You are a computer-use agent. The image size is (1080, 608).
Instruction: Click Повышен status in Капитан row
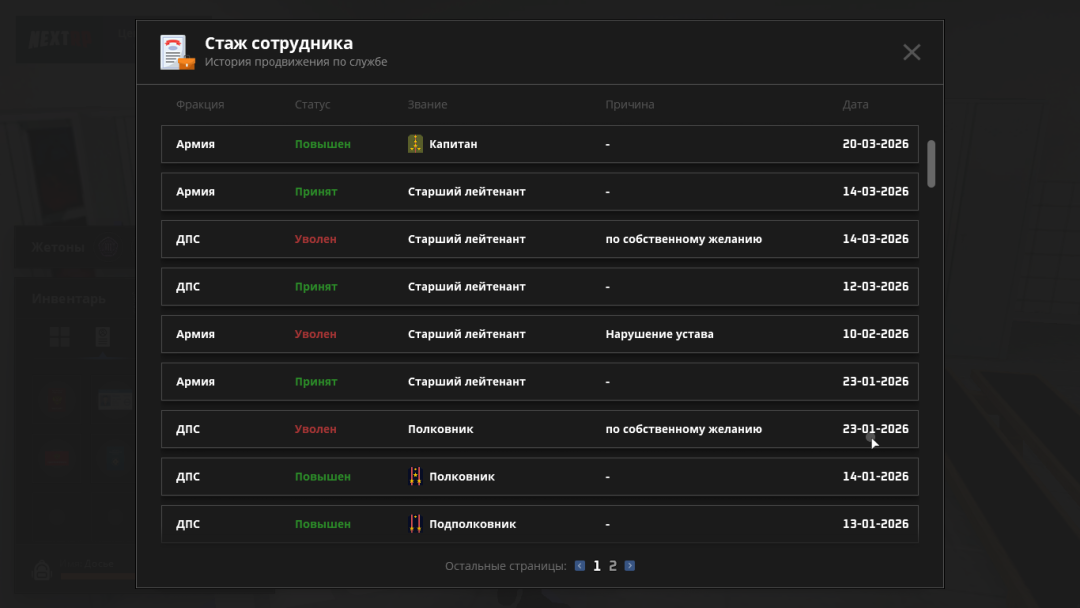point(323,144)
